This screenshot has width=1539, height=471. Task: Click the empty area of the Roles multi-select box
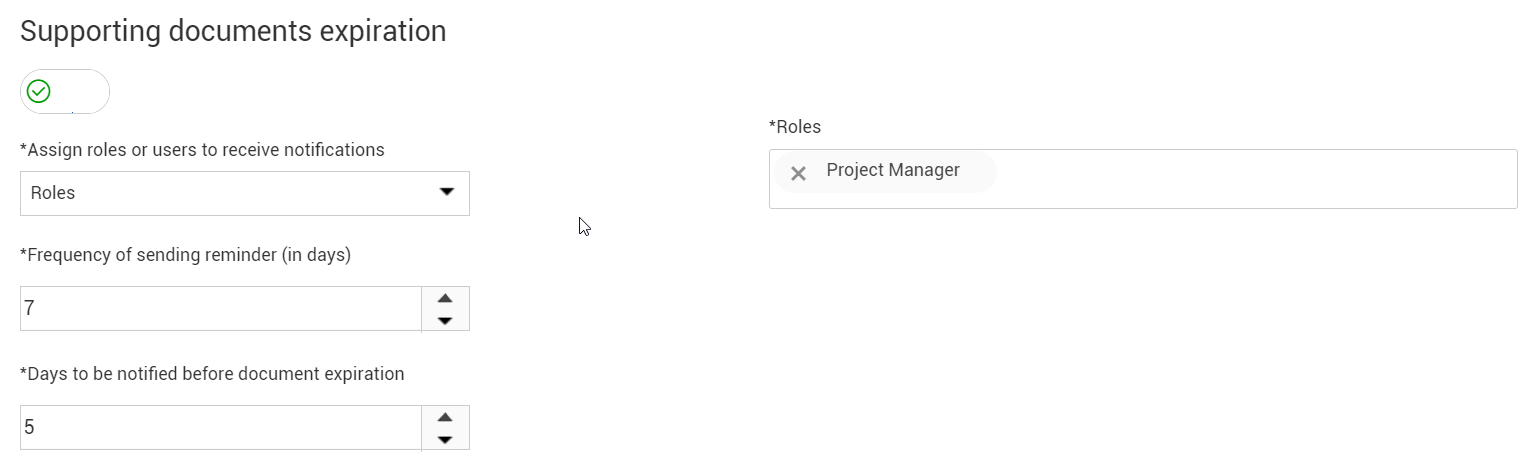tap(1250, 180)
